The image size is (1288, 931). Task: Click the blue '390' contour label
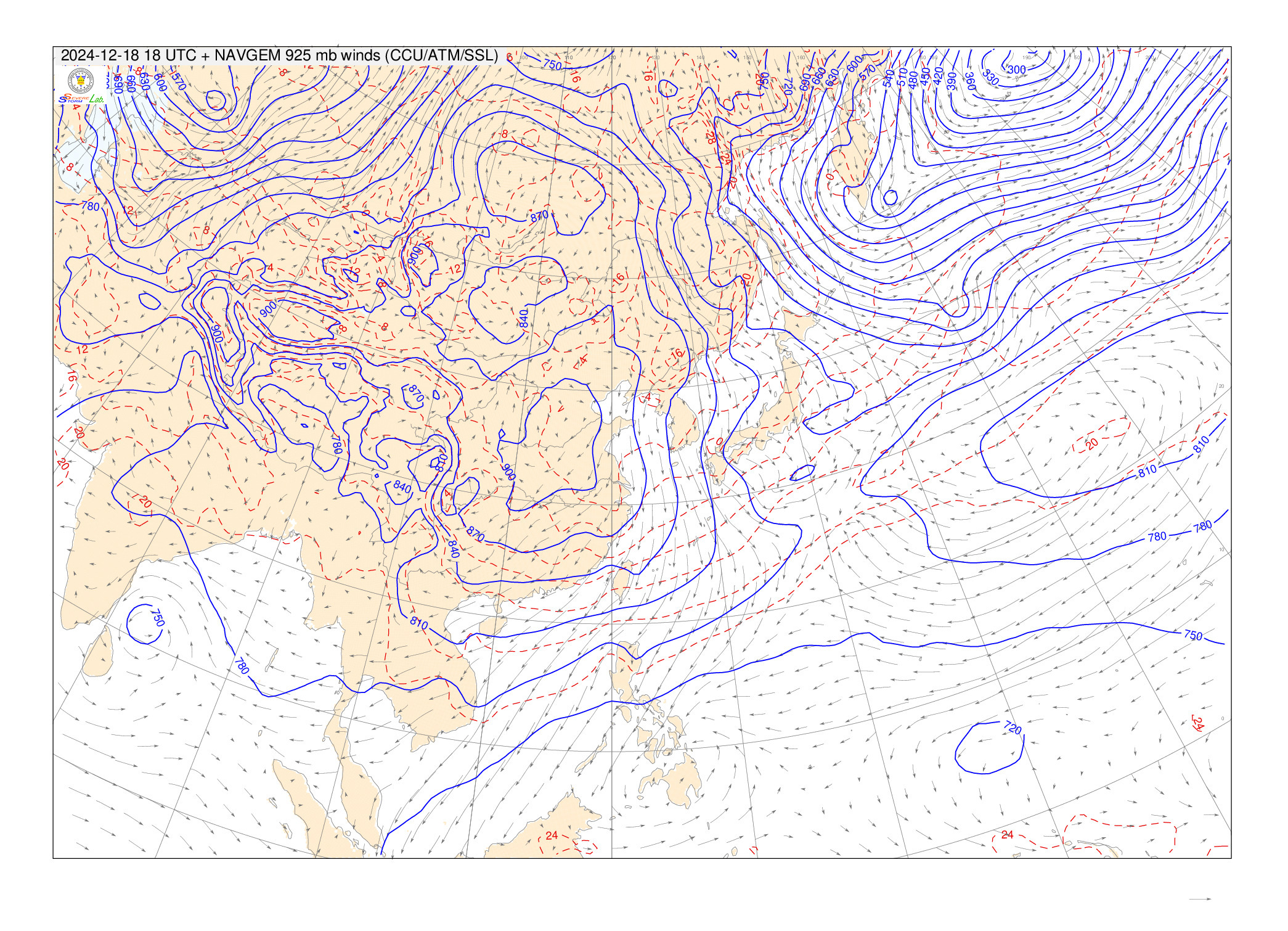pyautogui.click(x=952, y=81)
